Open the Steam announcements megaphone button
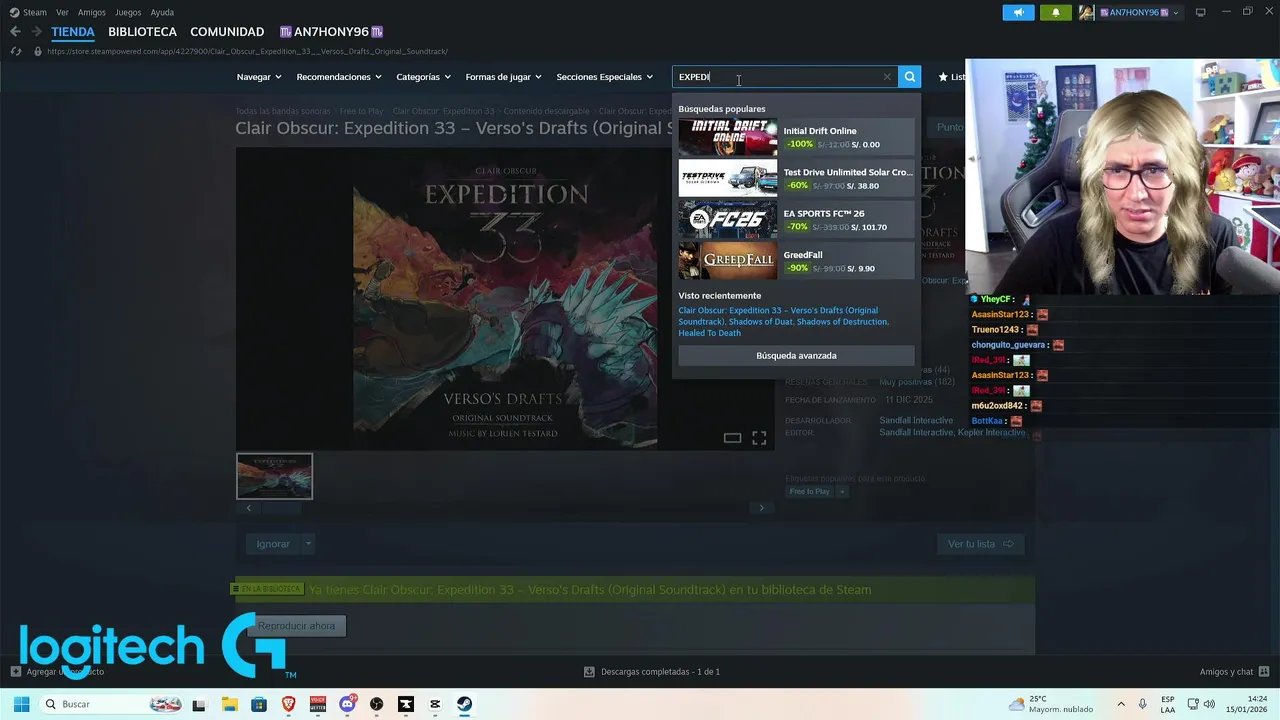 [1018, 12]
